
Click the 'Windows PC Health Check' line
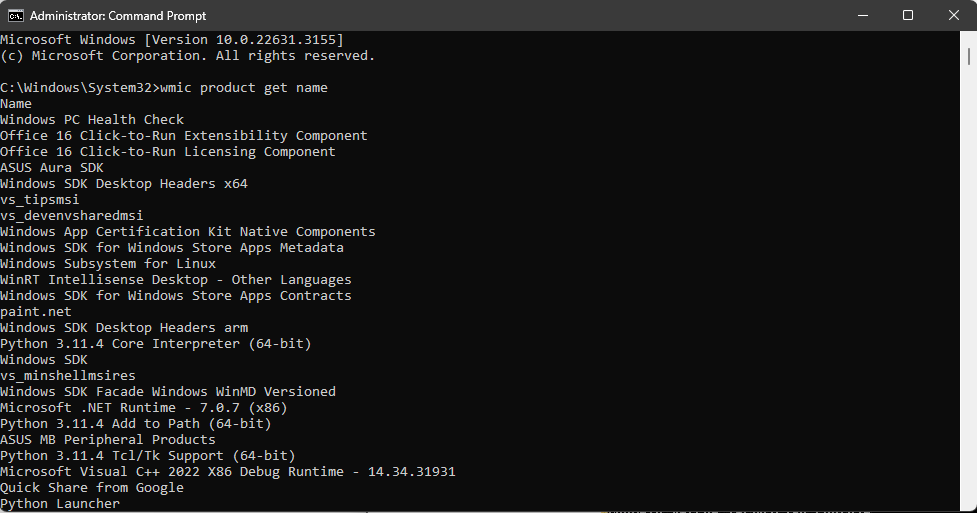tap(92, 120)
